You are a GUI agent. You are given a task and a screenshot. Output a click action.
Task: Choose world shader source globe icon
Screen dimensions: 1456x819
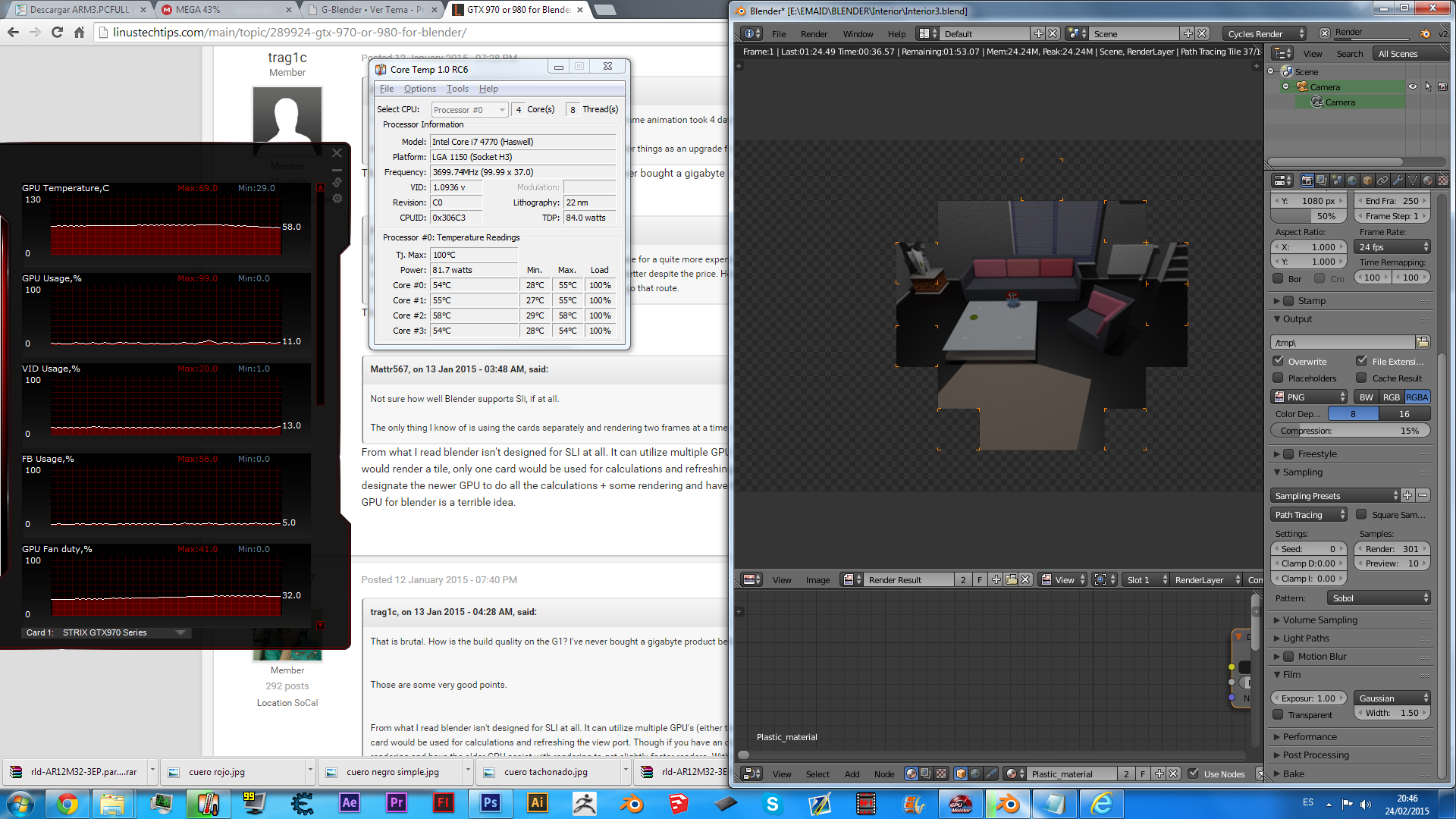pos(975,773)
